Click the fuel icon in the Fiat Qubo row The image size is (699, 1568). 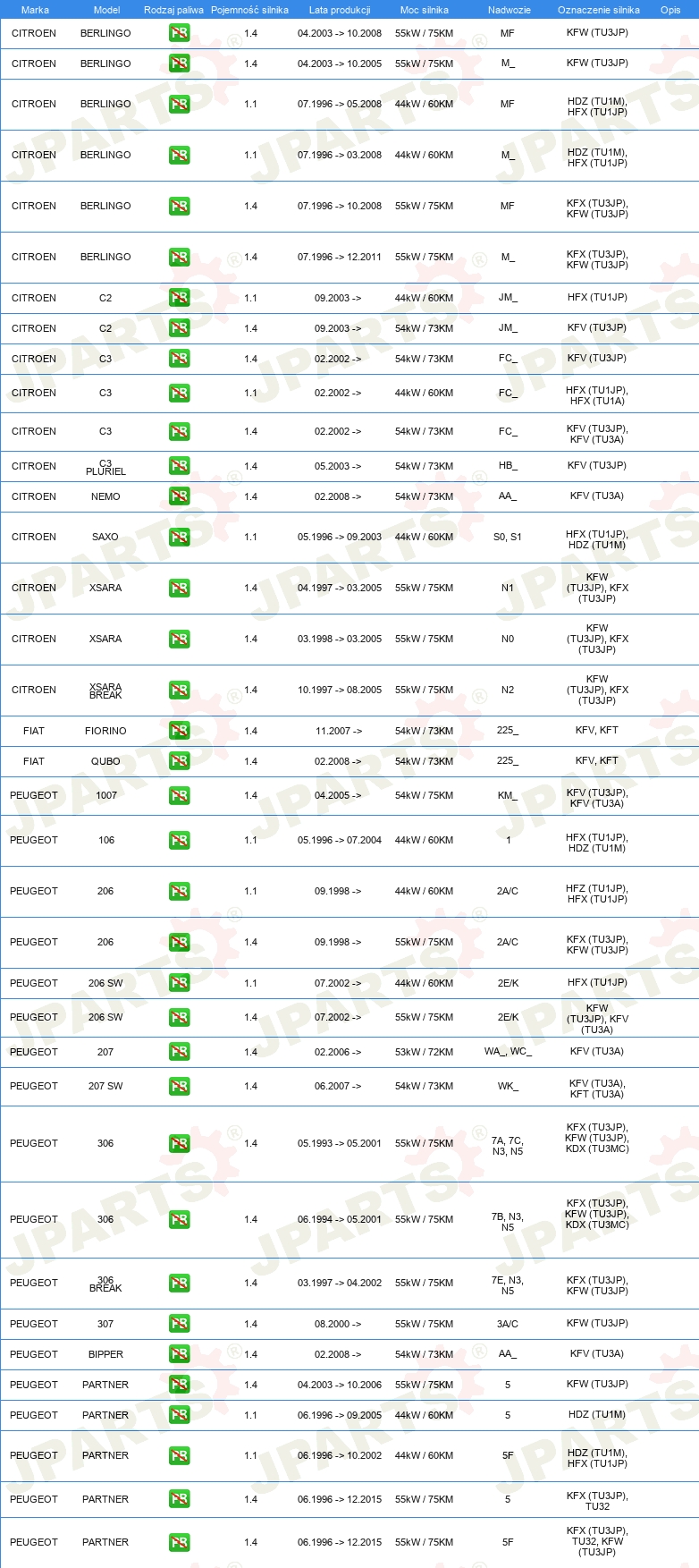(179, 761)
